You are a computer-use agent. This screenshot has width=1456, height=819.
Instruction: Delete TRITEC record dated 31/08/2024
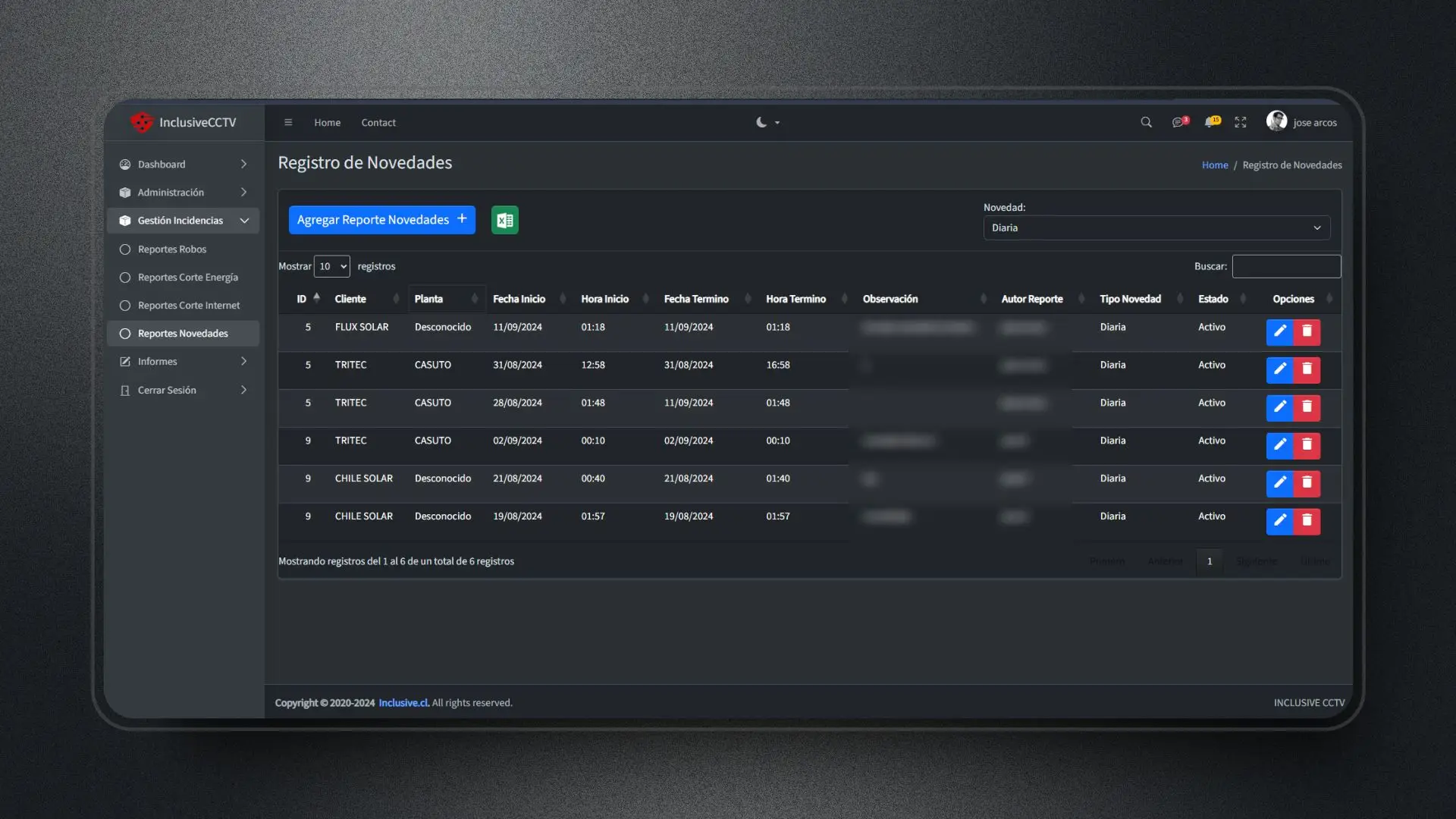(x=1307, y=369)
